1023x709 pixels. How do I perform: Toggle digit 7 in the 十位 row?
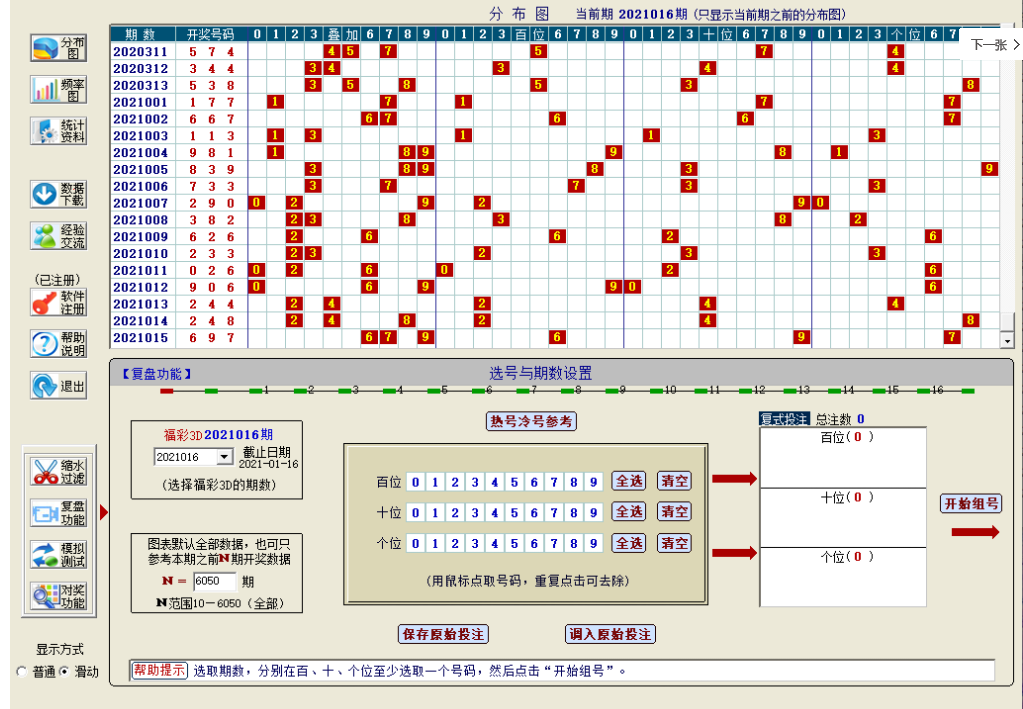(x=554, y=513)
